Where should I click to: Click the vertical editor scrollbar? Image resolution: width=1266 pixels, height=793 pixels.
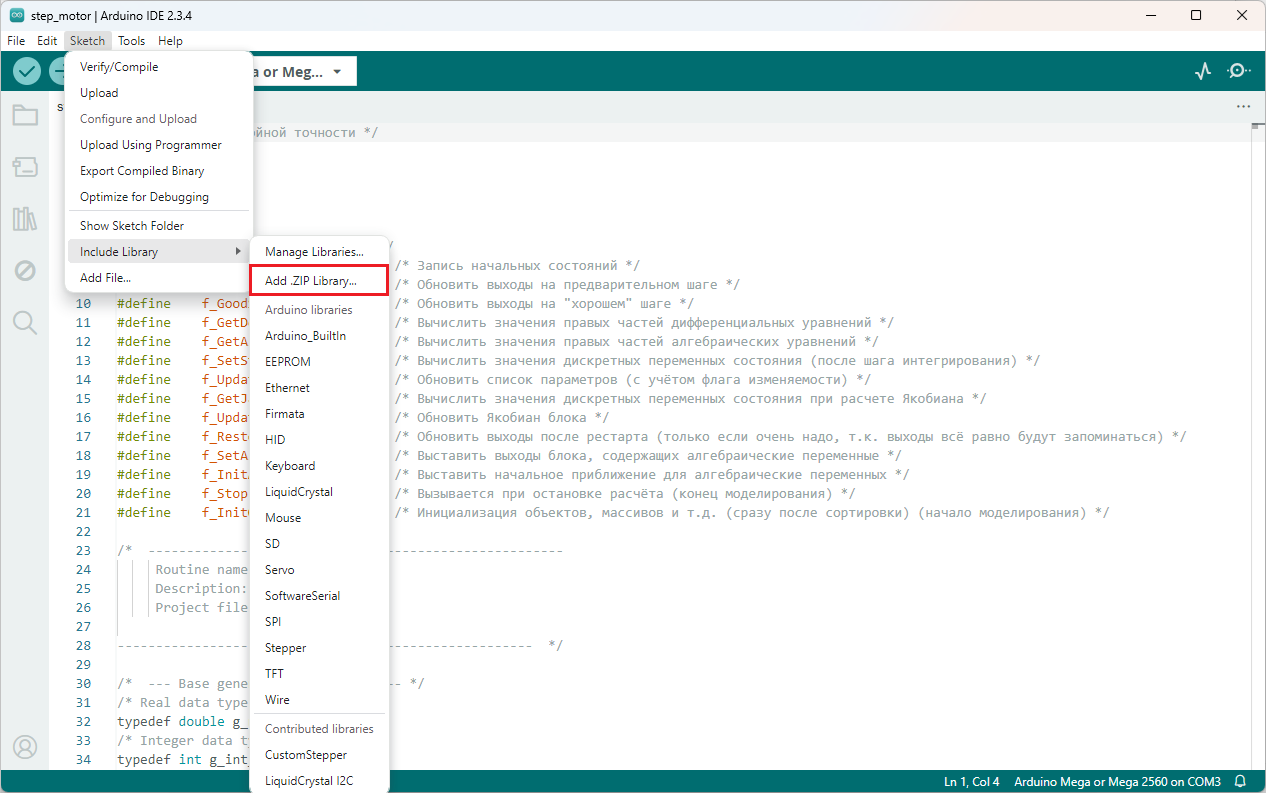[x=1258, y=400]
